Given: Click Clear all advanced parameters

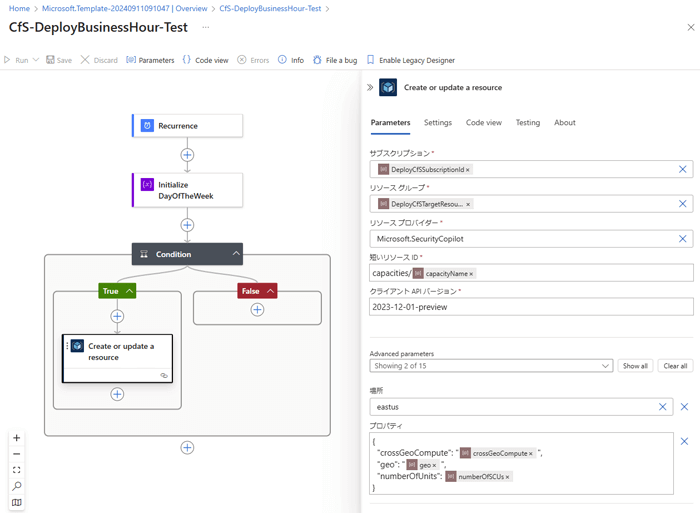Looking at the screenshot, I should click(675, 366).
